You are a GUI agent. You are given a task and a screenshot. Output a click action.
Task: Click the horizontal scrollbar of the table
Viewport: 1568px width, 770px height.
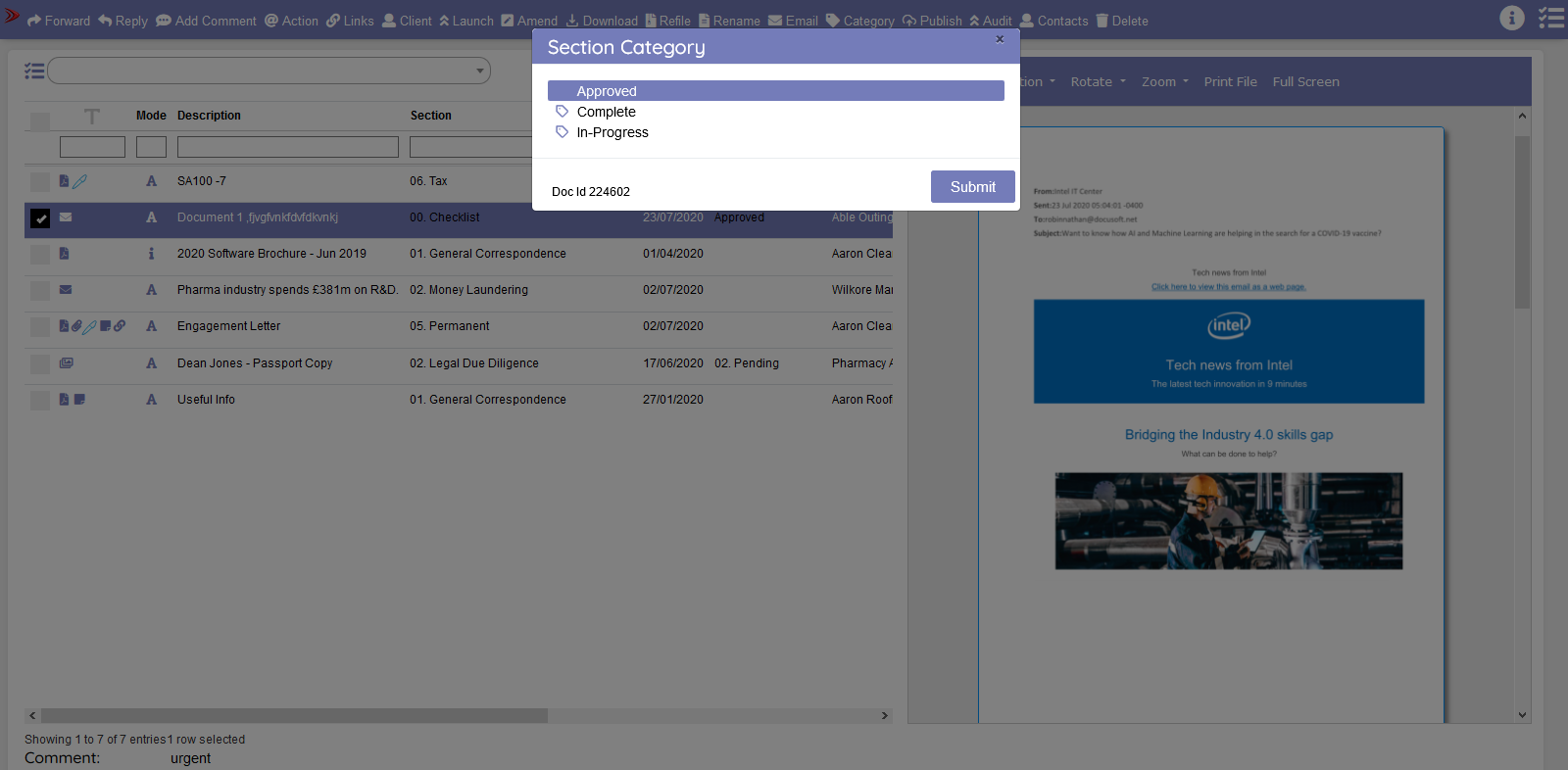click(x=294, y=716)
